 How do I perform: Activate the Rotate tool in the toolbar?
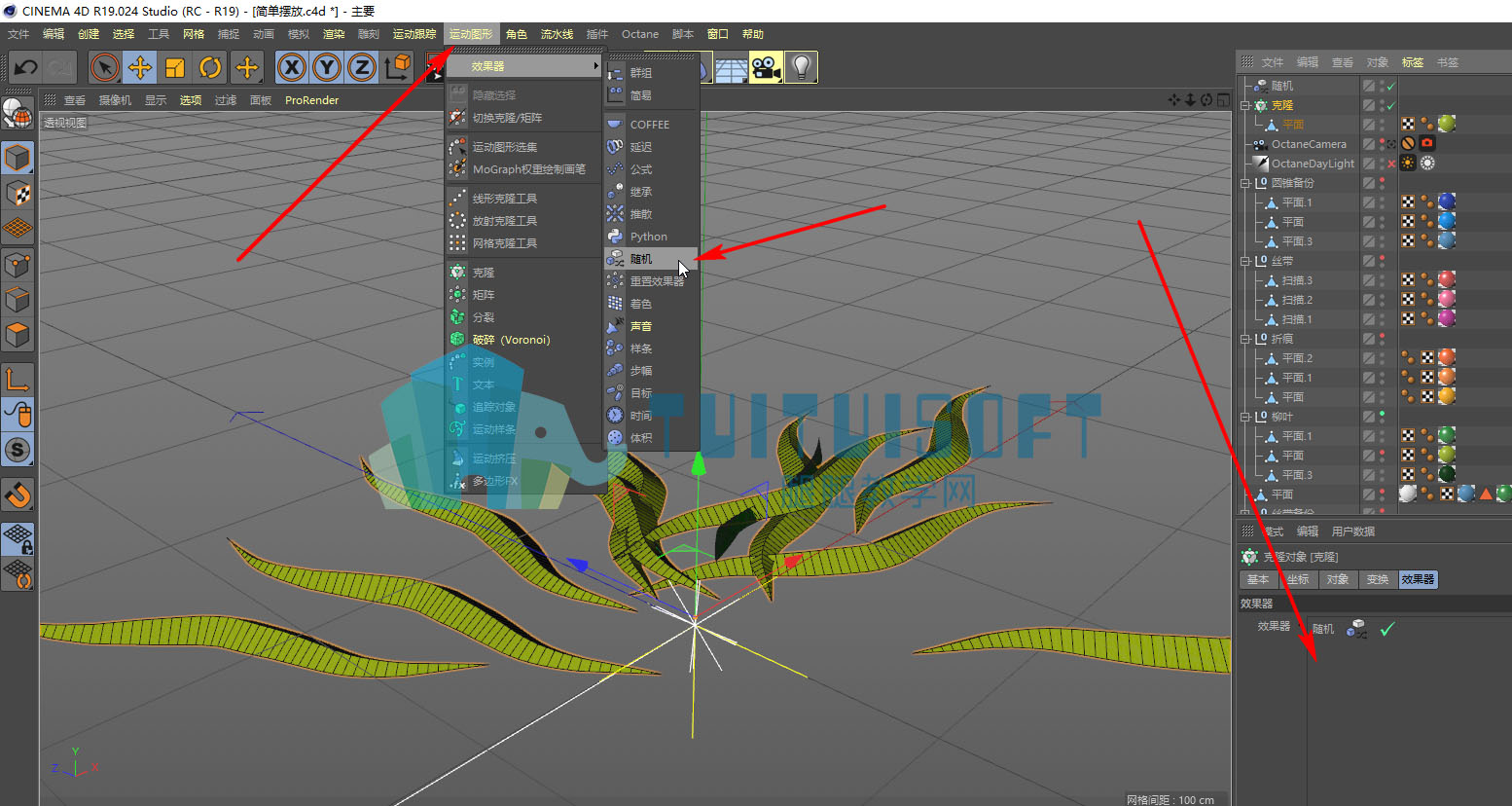click(210, 67)
